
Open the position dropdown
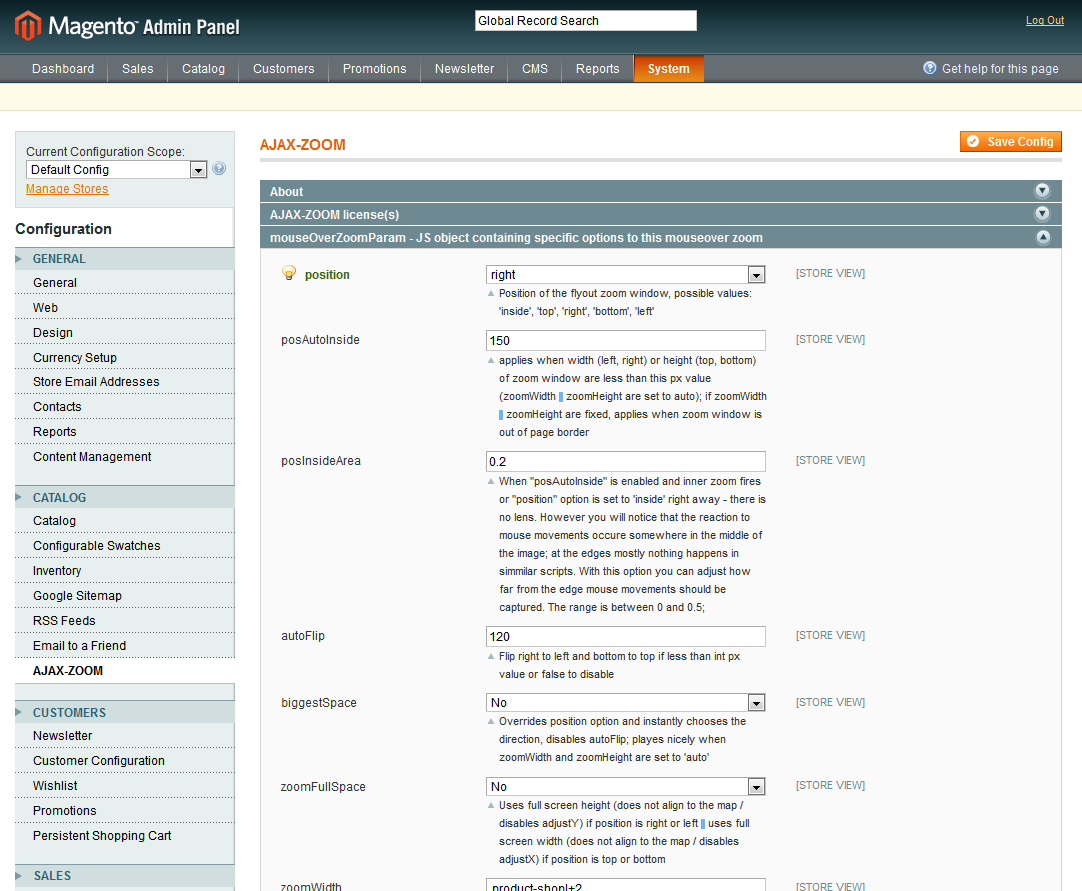coord(626,275)
